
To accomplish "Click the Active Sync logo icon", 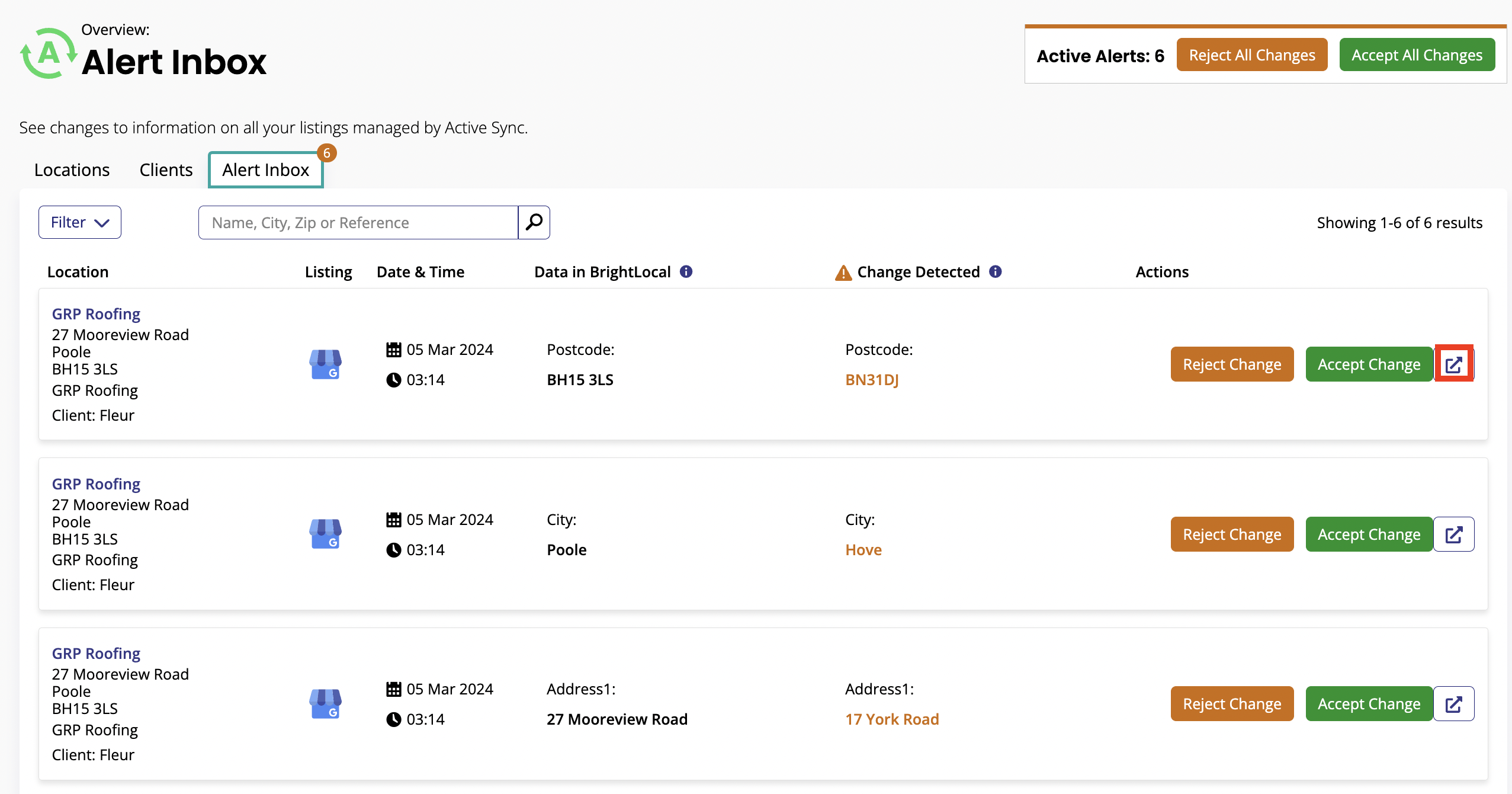I will [x=49, y=54].
